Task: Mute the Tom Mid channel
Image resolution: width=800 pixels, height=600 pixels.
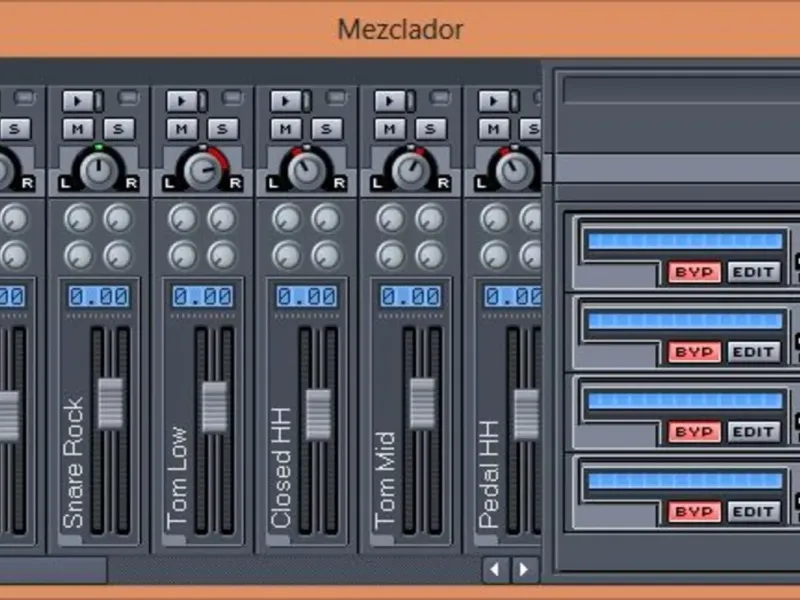Action: click(390, 129)
